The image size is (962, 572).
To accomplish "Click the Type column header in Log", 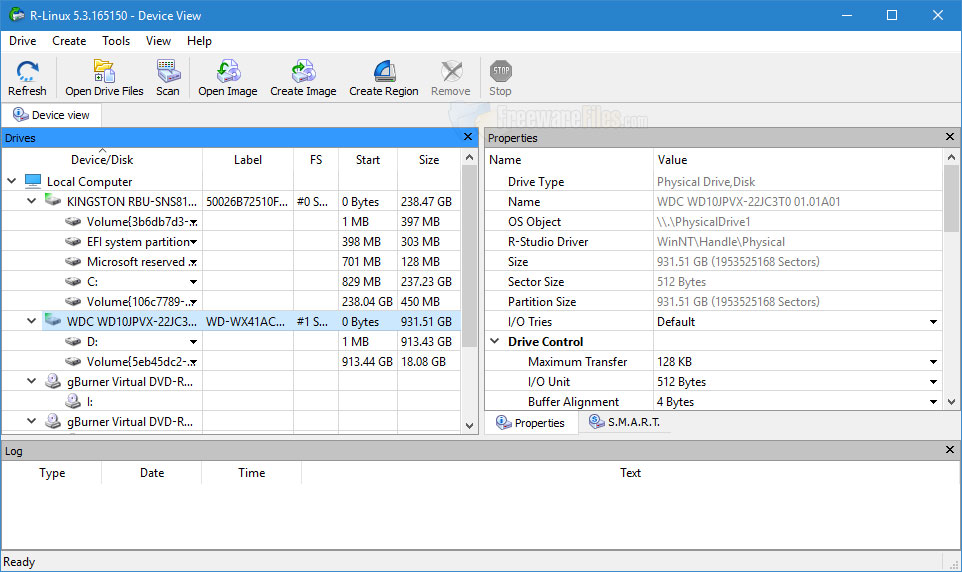I will tap(52, 473).
